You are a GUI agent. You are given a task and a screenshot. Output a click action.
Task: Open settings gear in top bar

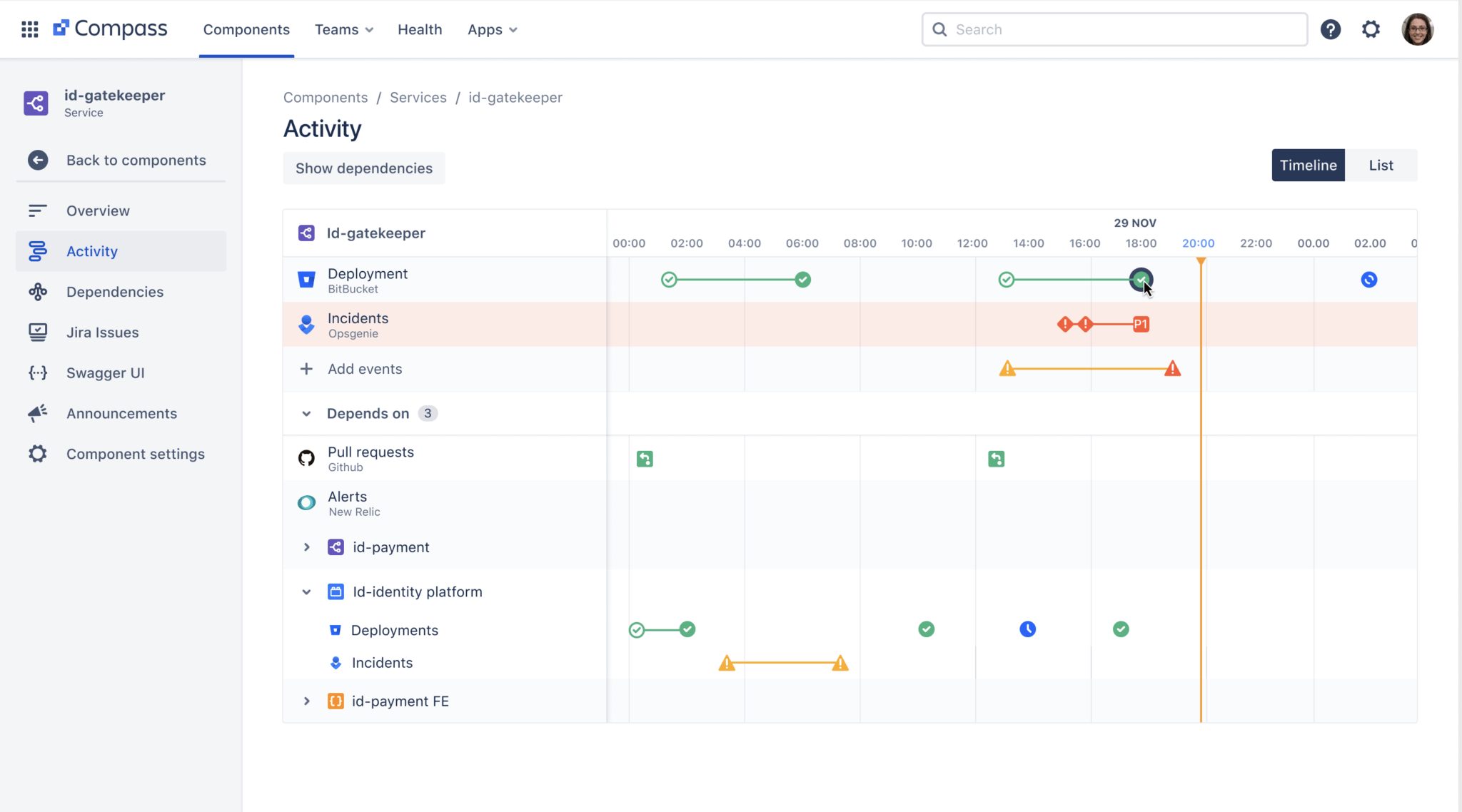coord(1371,29)
